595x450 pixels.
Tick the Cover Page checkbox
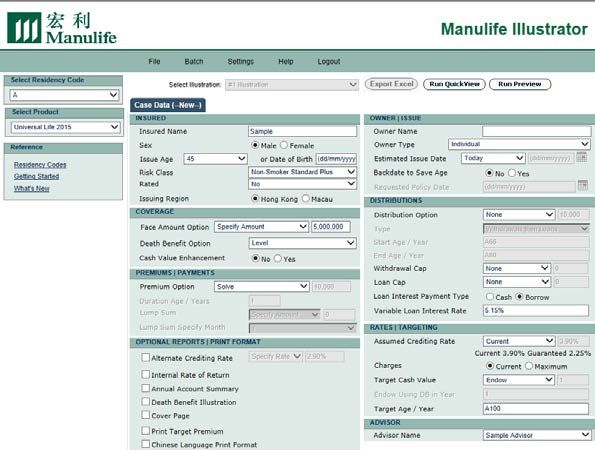[145, 415]
